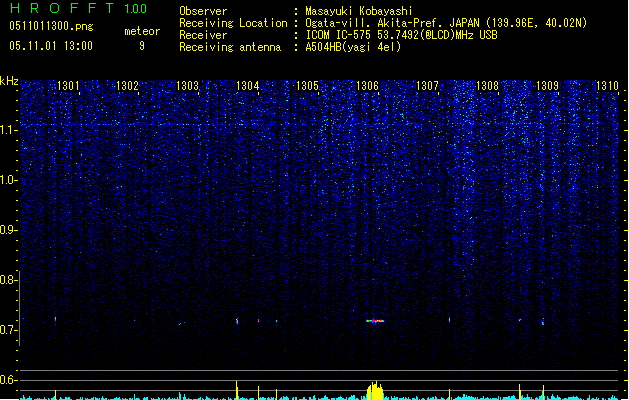Viewport: 629px width, 400px height.
Task: Click the Receiving Location label
Action: pyautogui.click(x=233, y=23)
